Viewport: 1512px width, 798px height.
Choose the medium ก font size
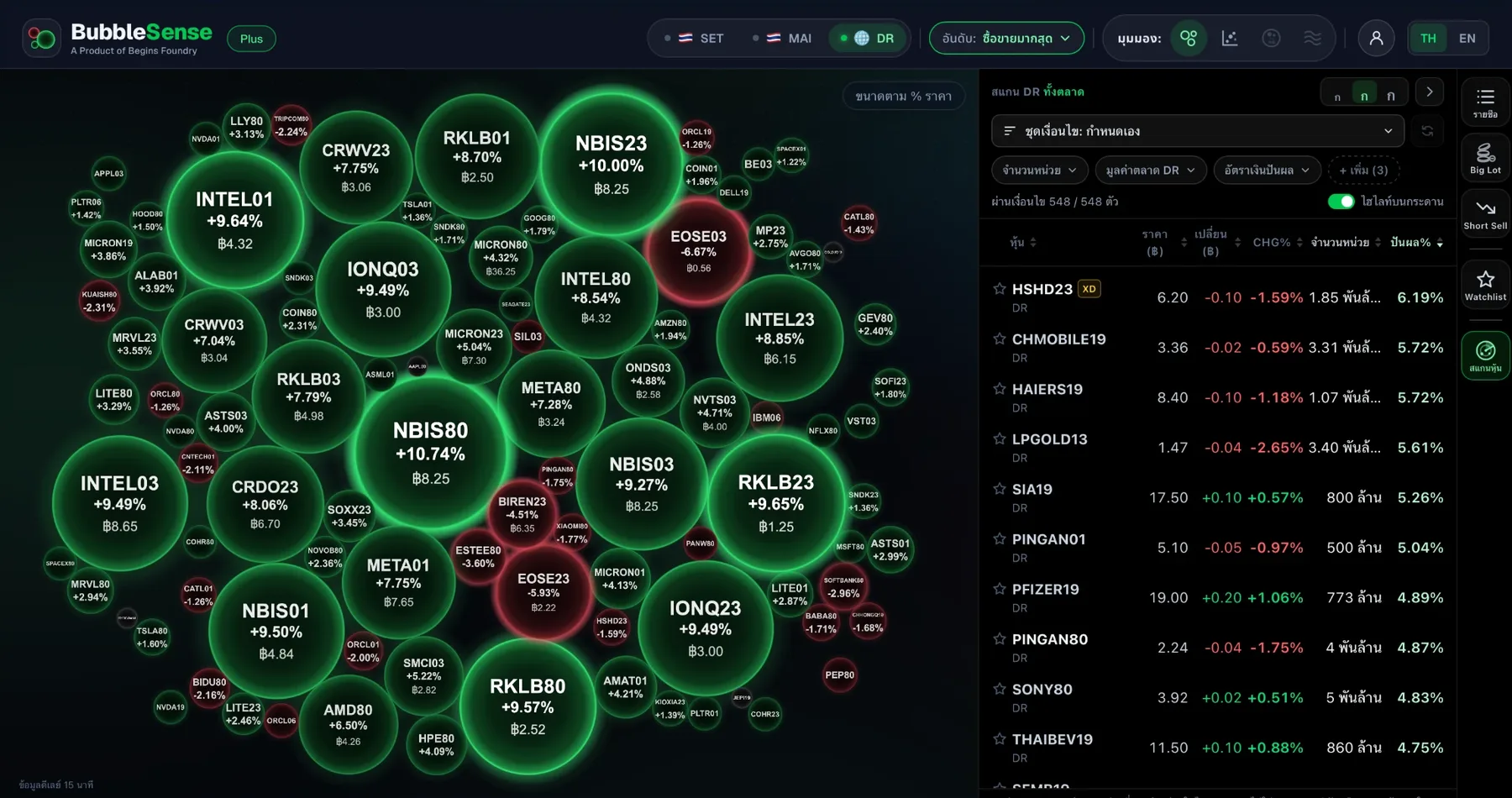click(1364, 96)
